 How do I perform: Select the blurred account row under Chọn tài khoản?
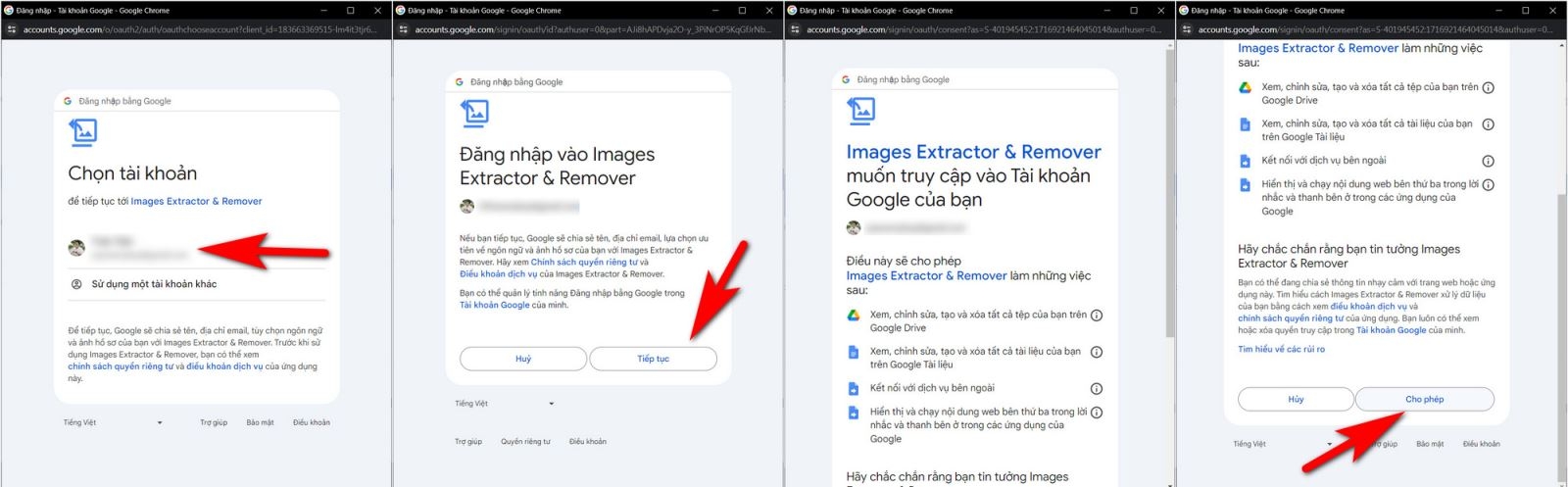198,248
